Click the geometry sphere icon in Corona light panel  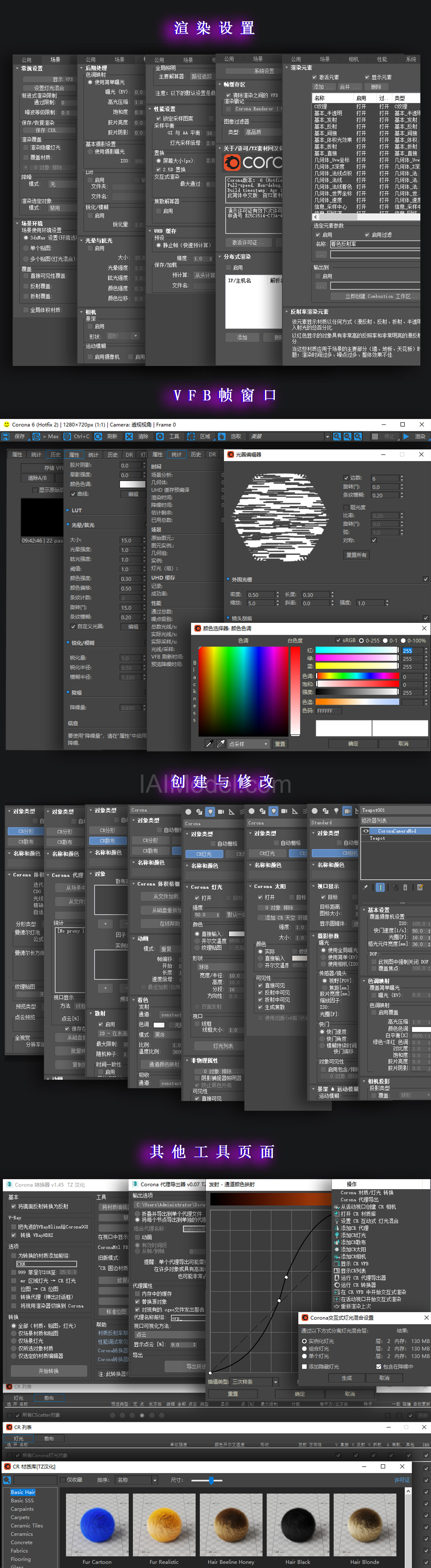click(188, 811)
